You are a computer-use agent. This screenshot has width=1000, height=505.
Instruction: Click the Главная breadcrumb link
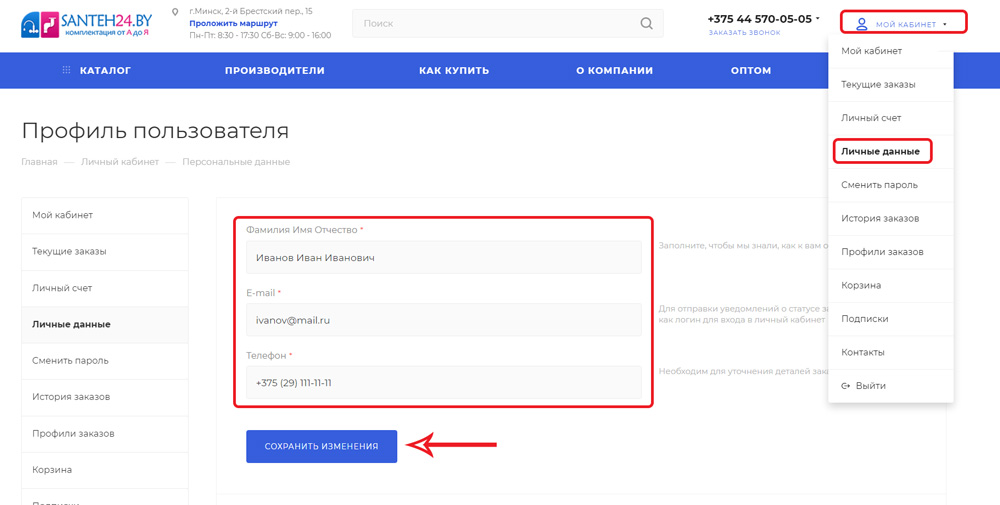(40, 162)
